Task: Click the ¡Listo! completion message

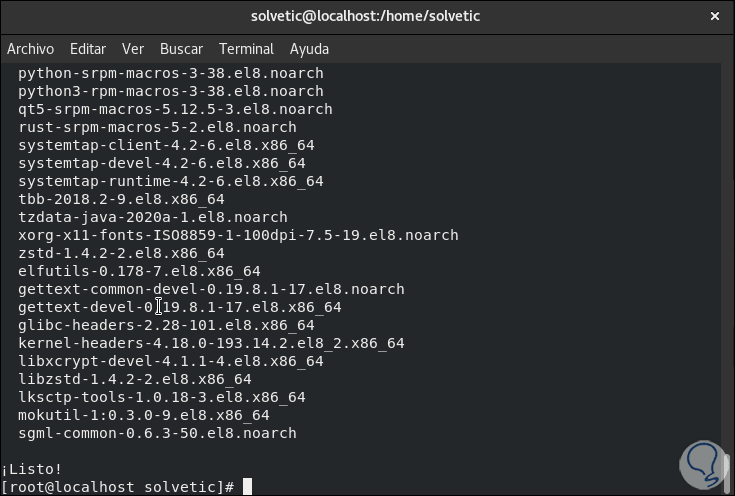Action: click(32, 468)
